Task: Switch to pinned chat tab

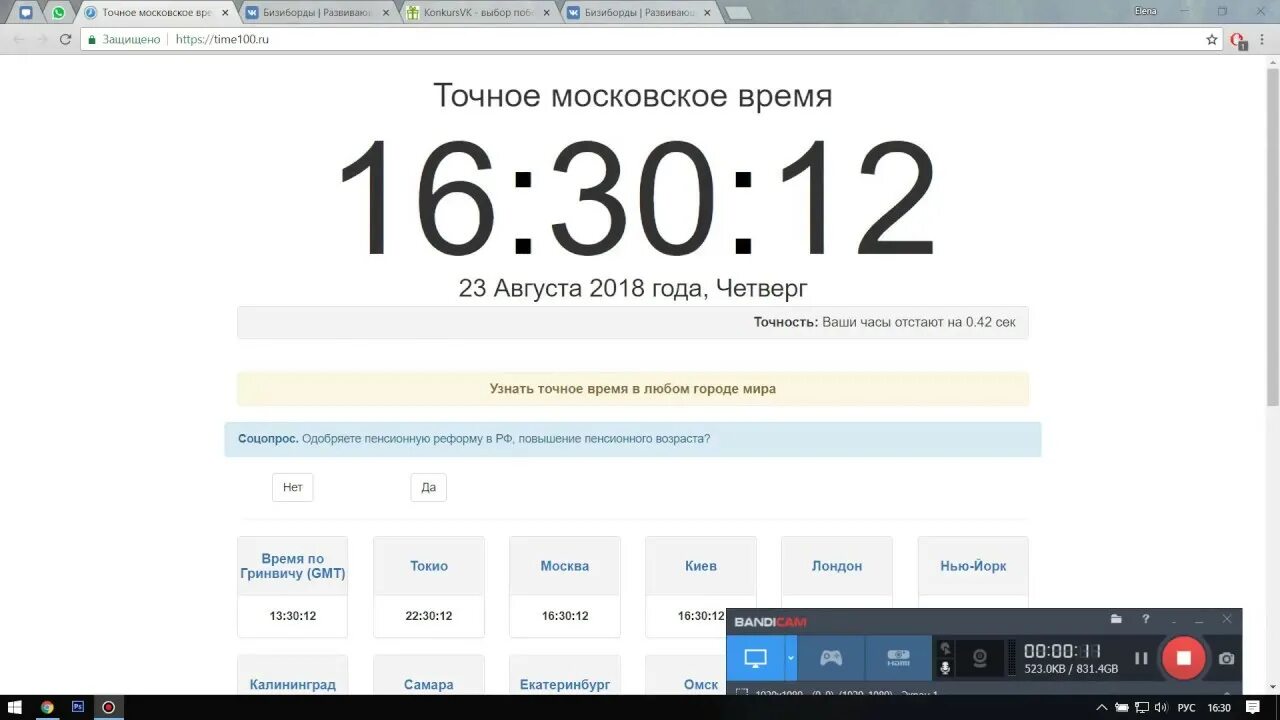Action: click(x=26, y=13)
